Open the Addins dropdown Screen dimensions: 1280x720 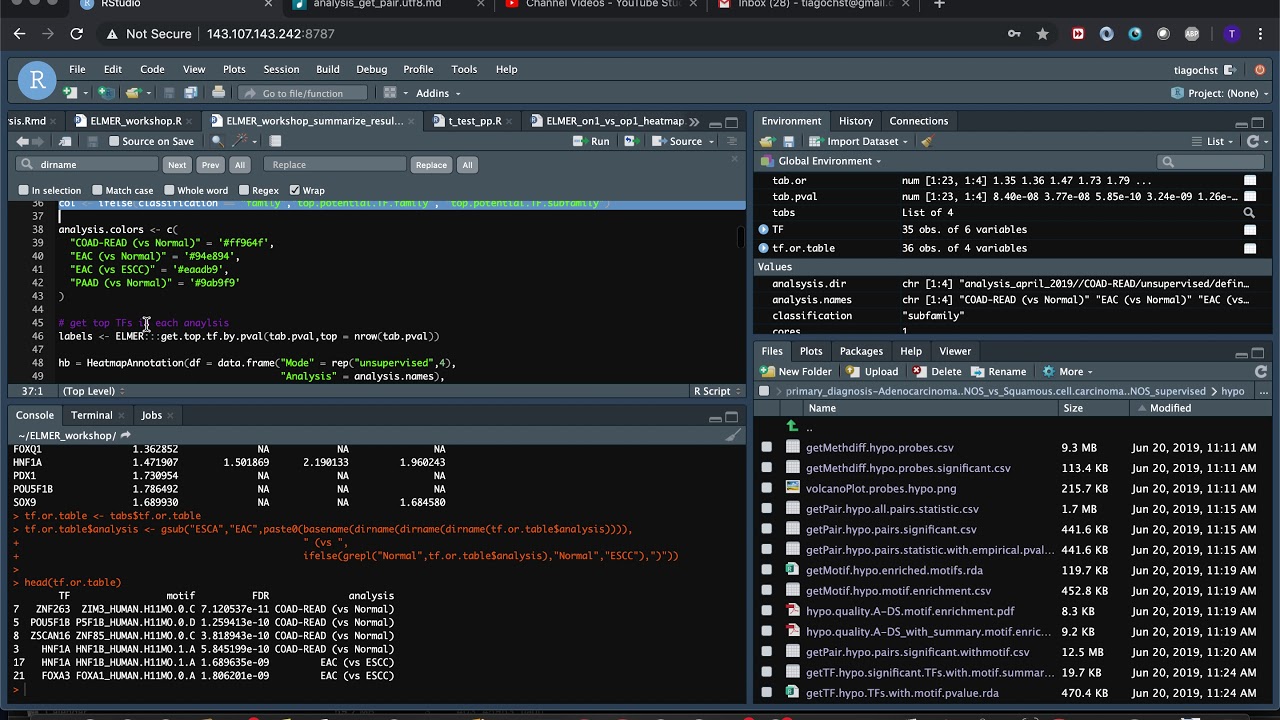[438, 93]
